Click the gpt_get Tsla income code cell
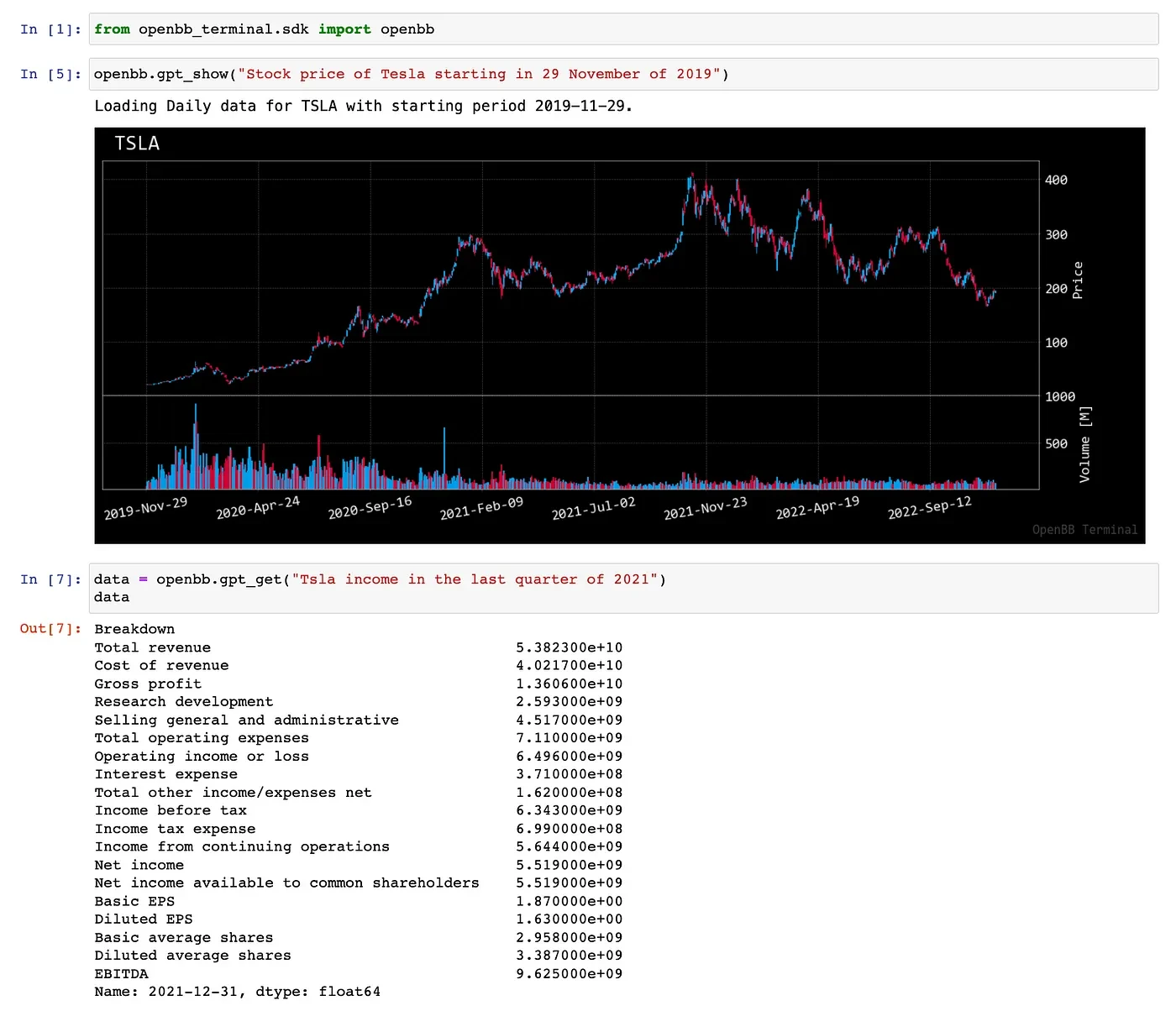This screenshot has height=1011, width=1176. pos(622,588)
